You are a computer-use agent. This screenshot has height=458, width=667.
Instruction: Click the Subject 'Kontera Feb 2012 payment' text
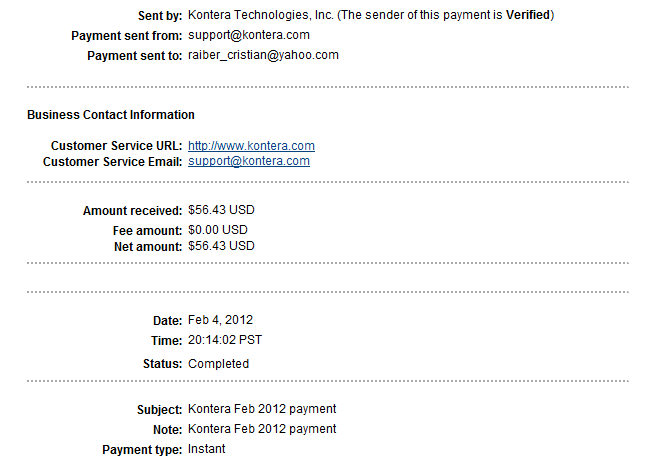262,409
